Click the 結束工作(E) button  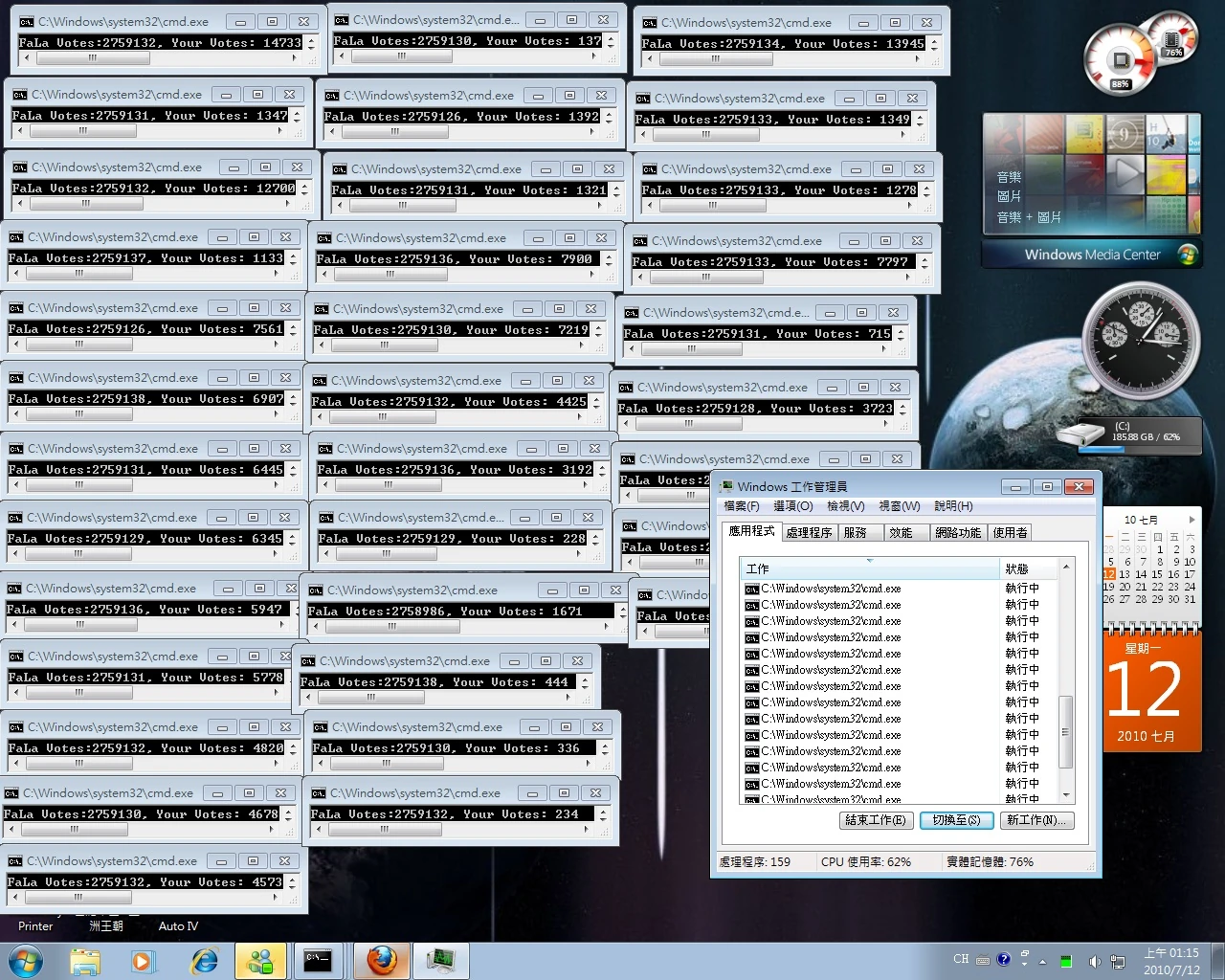(x=876, y=820)
